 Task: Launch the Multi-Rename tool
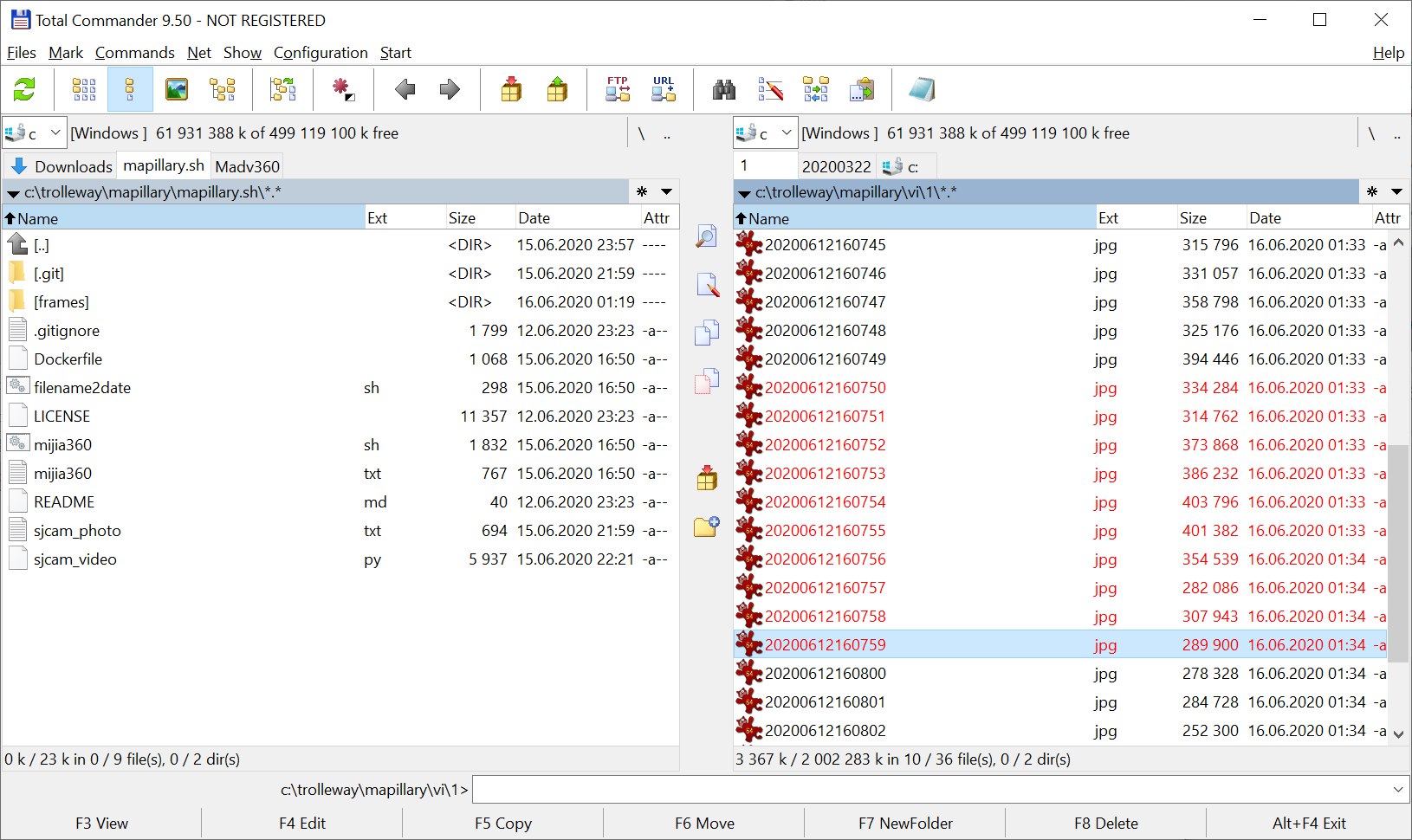[770, 89]
